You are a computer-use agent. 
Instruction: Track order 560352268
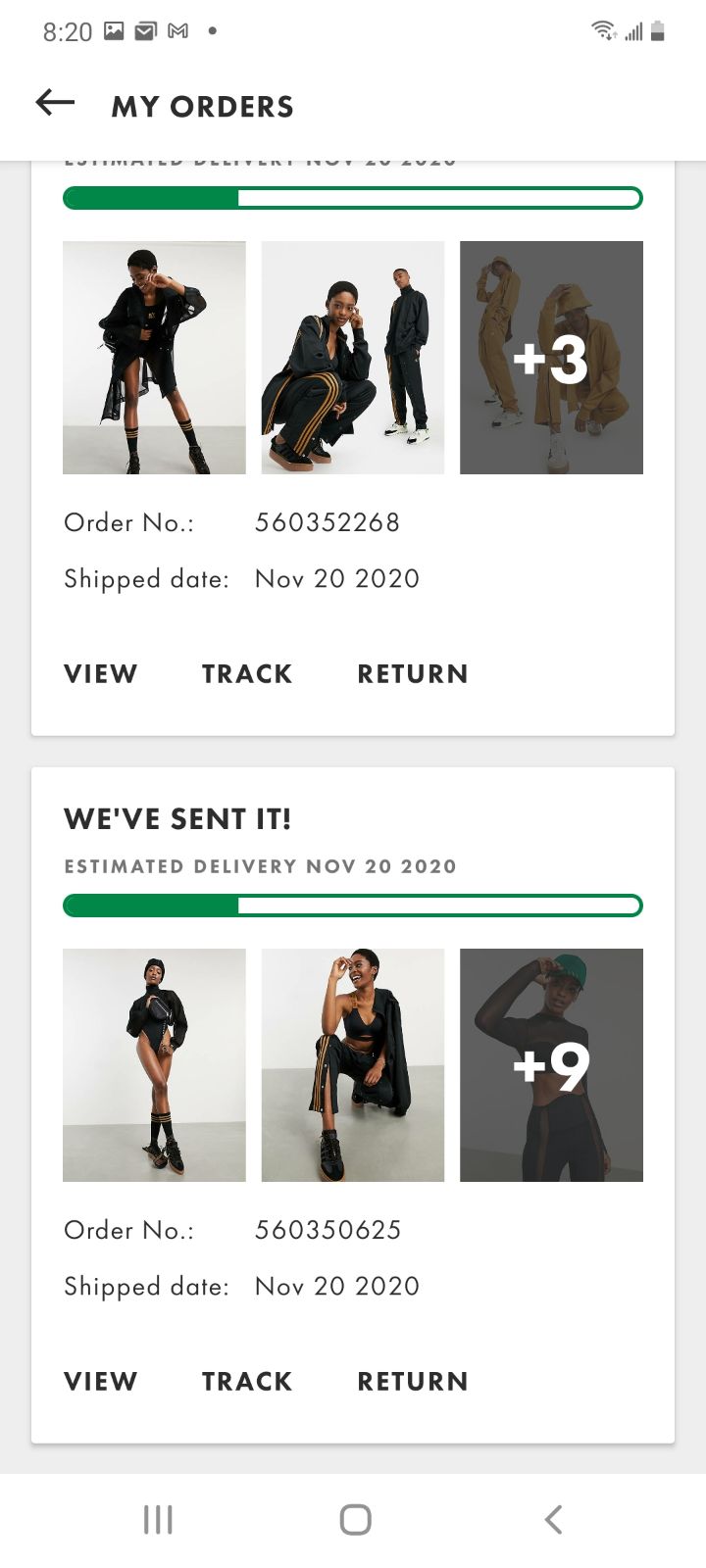pyautogui.click(x=247, y=674)
